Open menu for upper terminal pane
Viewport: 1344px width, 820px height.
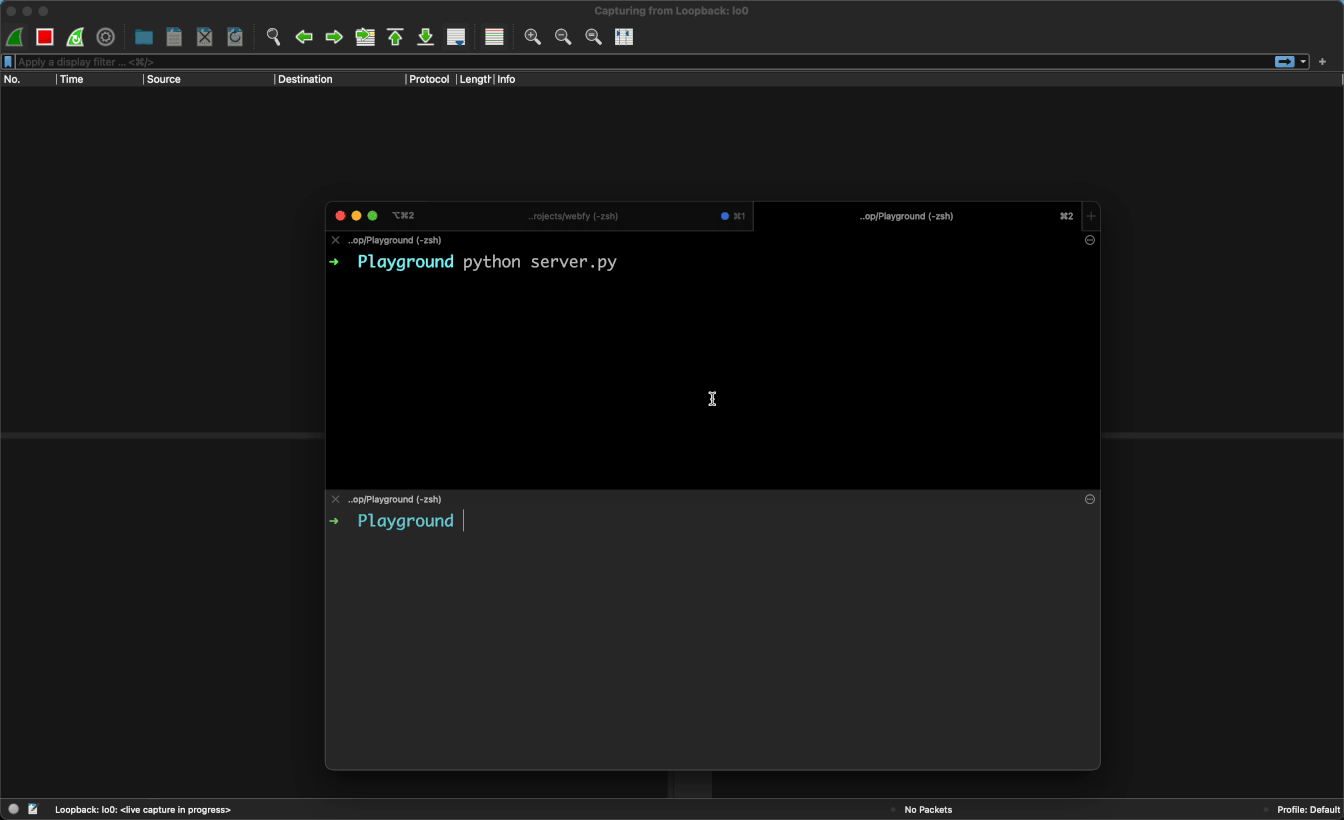pyautogui.click(x=1090, y=240)
